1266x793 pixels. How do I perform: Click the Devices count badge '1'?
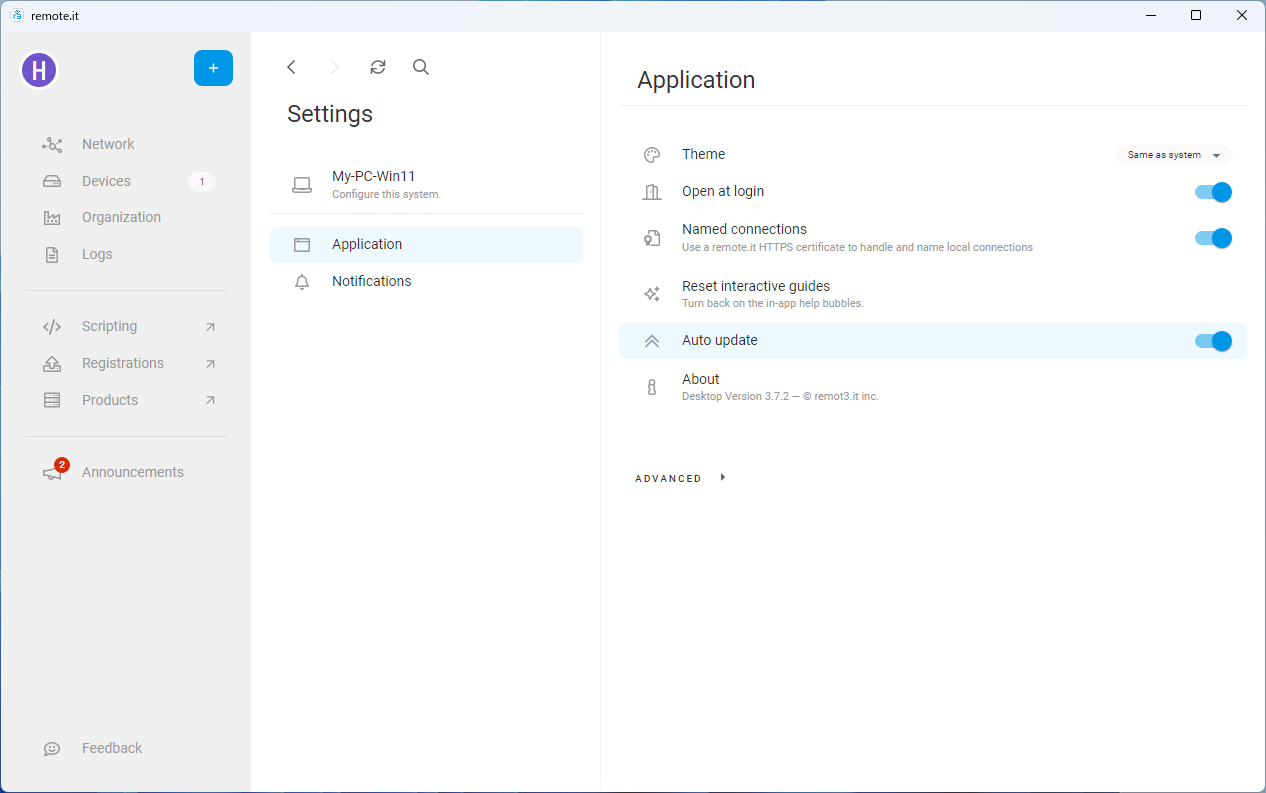click(202, 182)
